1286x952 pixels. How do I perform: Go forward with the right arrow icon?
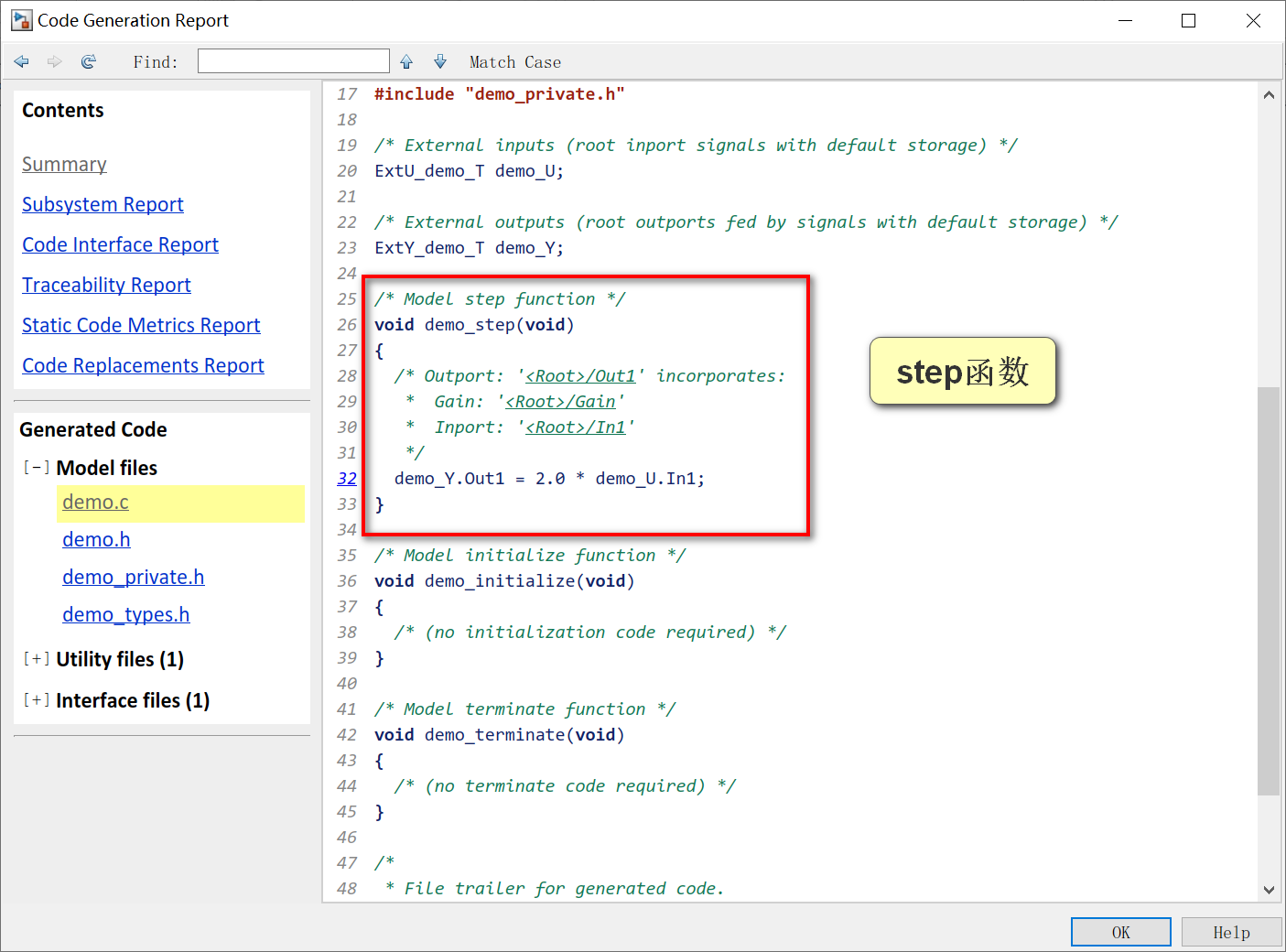55,61
